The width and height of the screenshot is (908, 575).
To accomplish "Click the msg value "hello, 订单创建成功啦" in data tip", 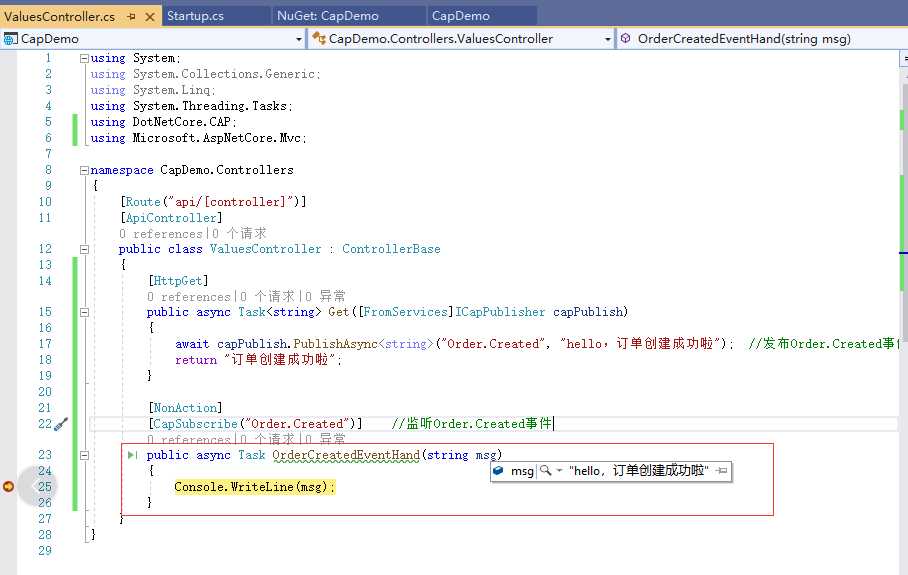I will pyautogui.click(x=639, y=471).
